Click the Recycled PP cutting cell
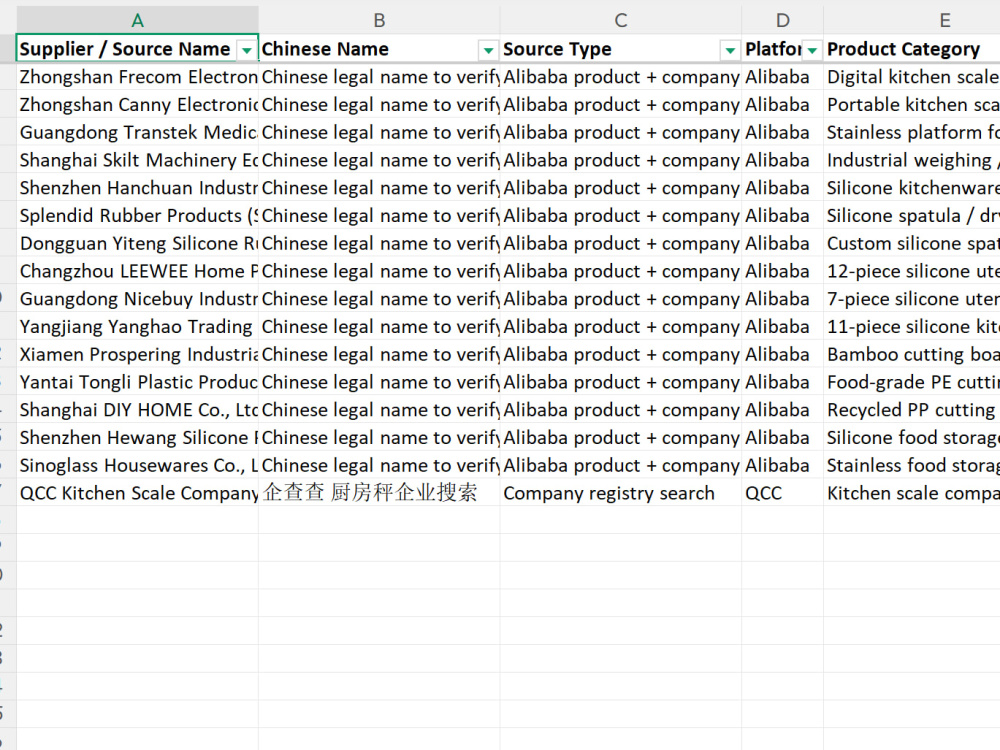The width and height of the screenshot is (1000, 750). tap(912, 410)
